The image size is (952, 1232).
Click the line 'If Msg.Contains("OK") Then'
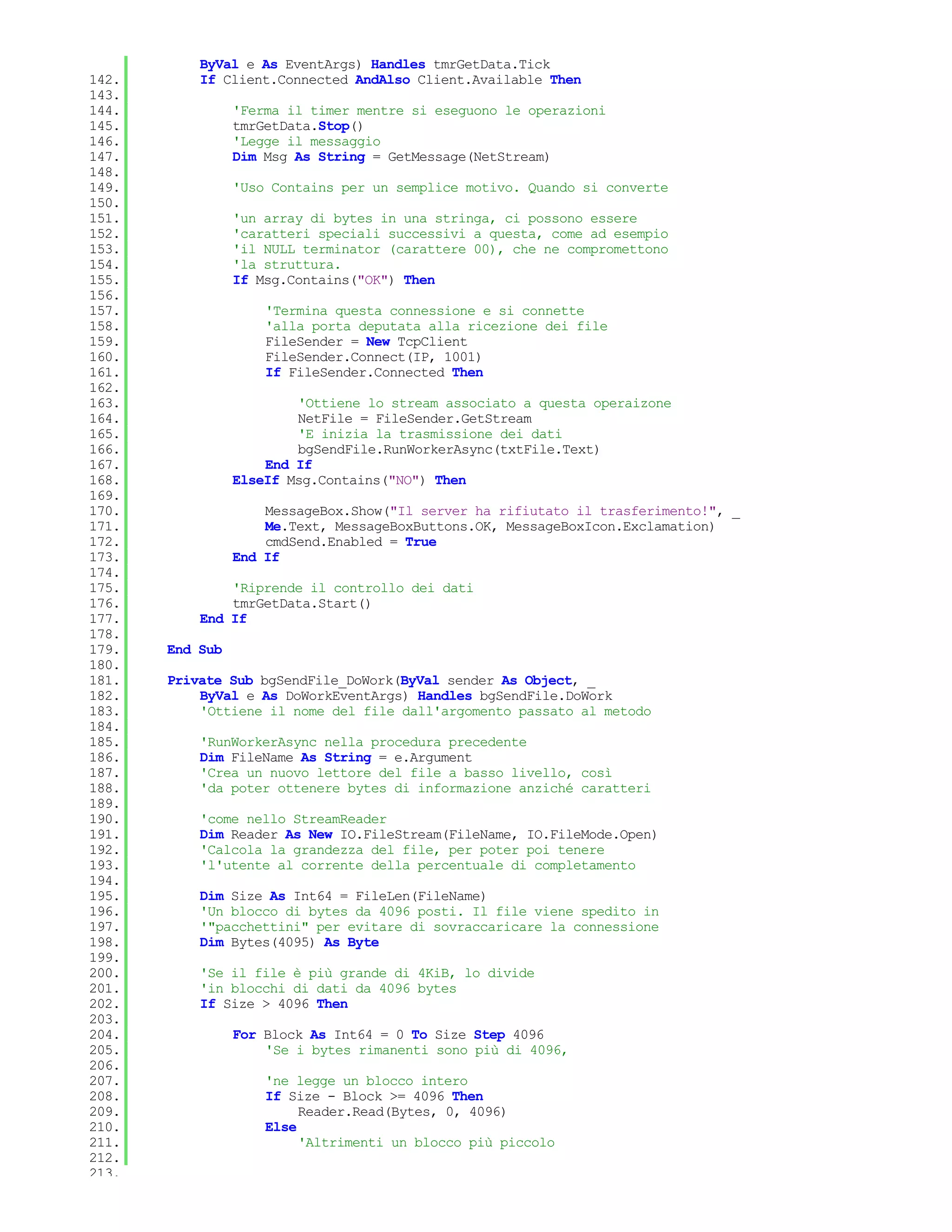point(334,280)
